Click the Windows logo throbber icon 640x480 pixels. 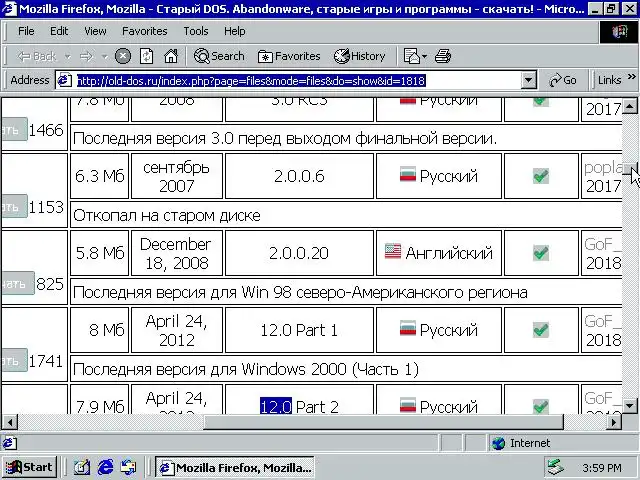(x=619, y=31)
